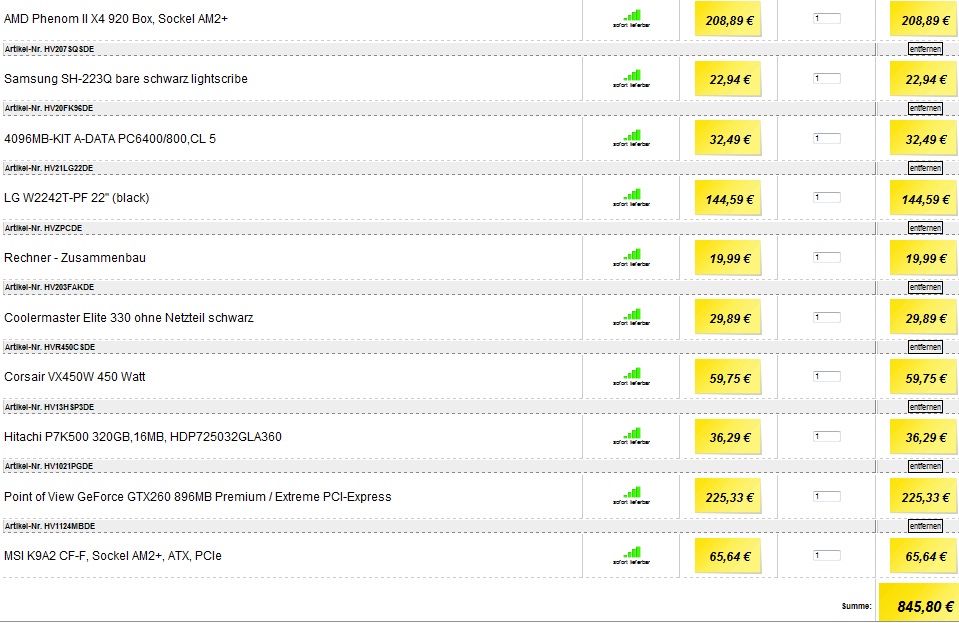The height and width of the screenshot is (623, 959).
Task: Click unit price 36,29 € of Hitachi P7K500
Action: coord(730,438)
